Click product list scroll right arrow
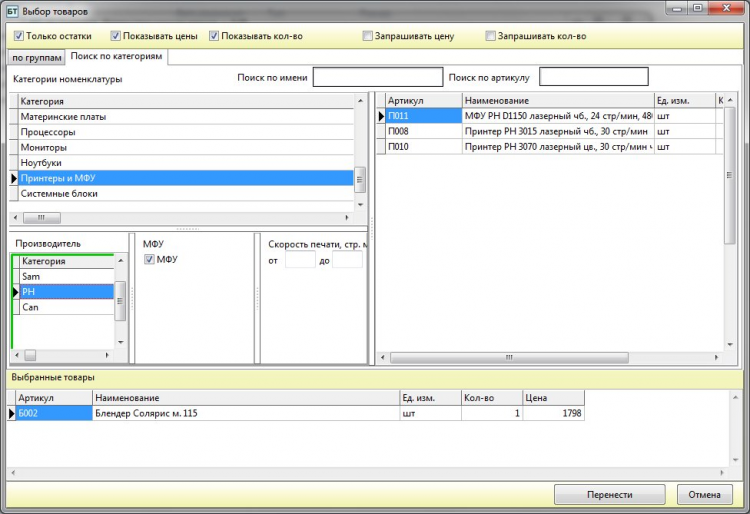750x514 pixels. (x=716, y=357)
